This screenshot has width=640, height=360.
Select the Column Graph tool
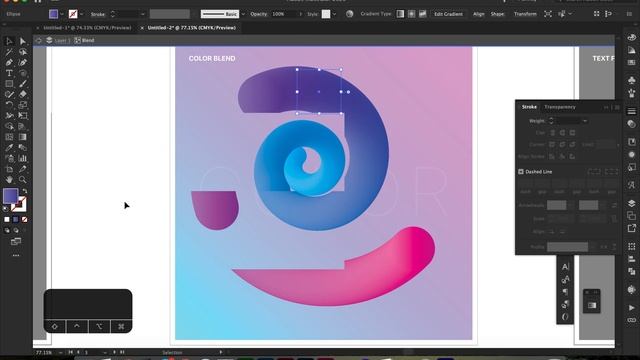click(x=23, y=158)
